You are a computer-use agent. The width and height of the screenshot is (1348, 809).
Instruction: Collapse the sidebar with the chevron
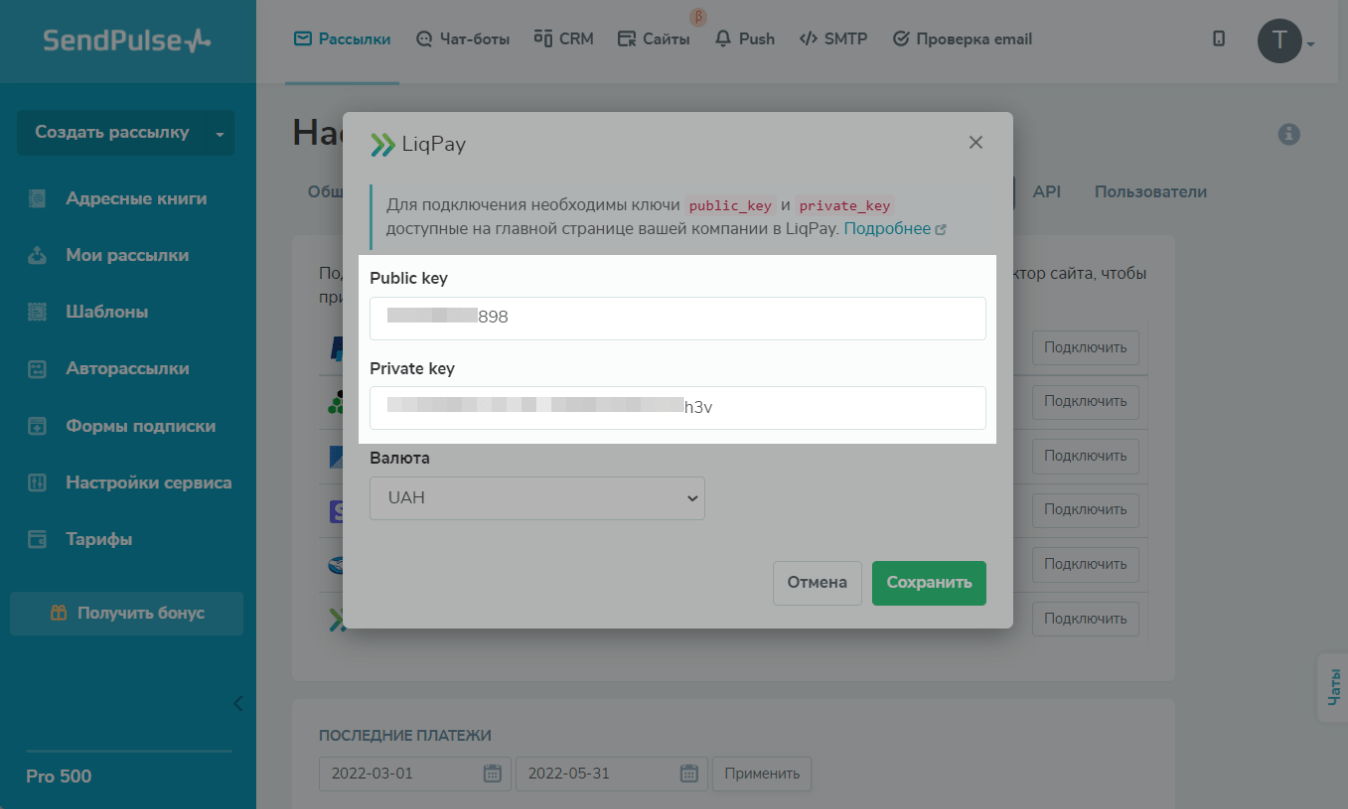click(238, 703)
